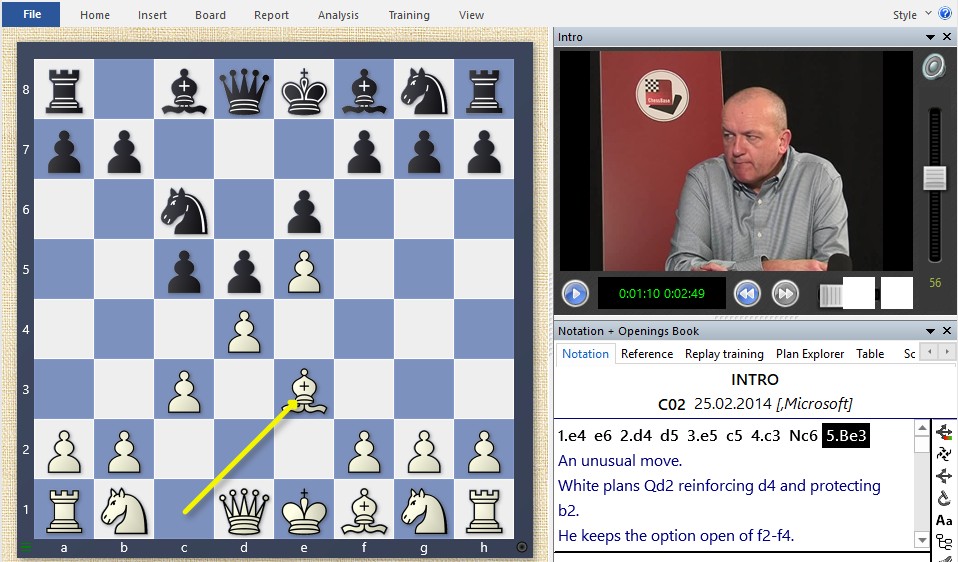Click the volume slider handle

click(934, 178)
